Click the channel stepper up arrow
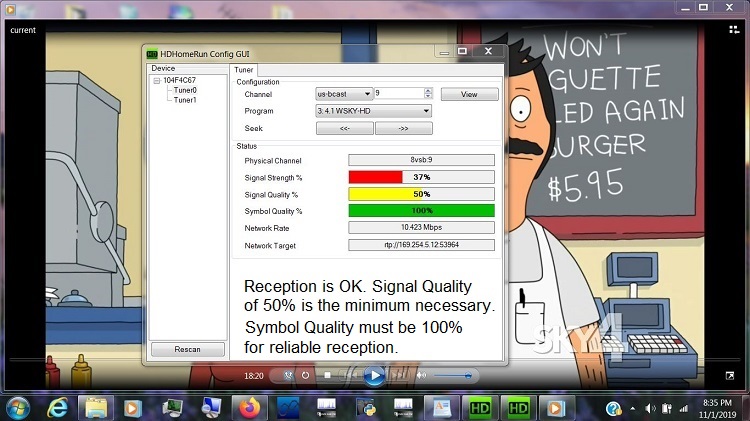 pos(428,90)
